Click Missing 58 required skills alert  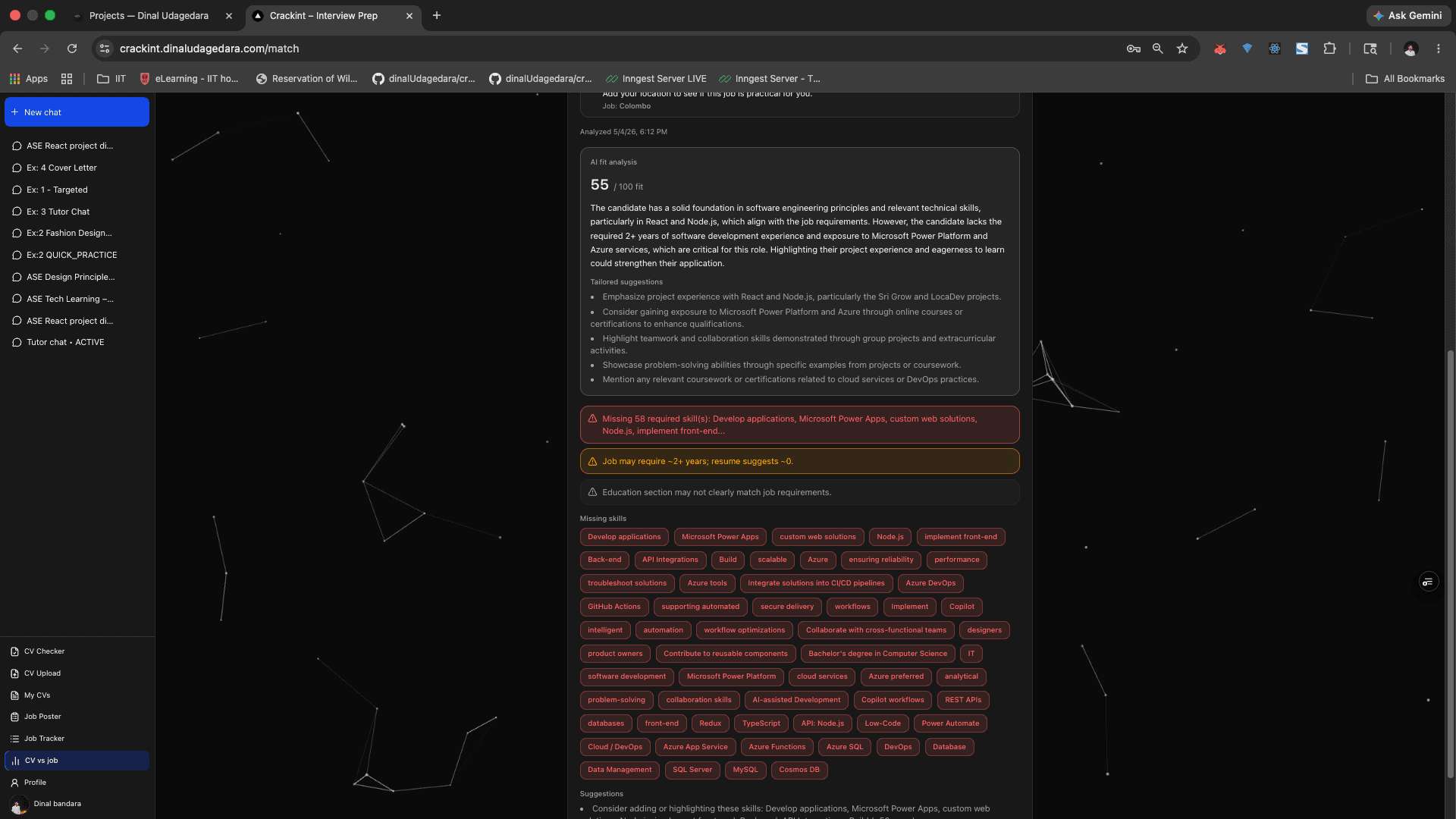799,425
